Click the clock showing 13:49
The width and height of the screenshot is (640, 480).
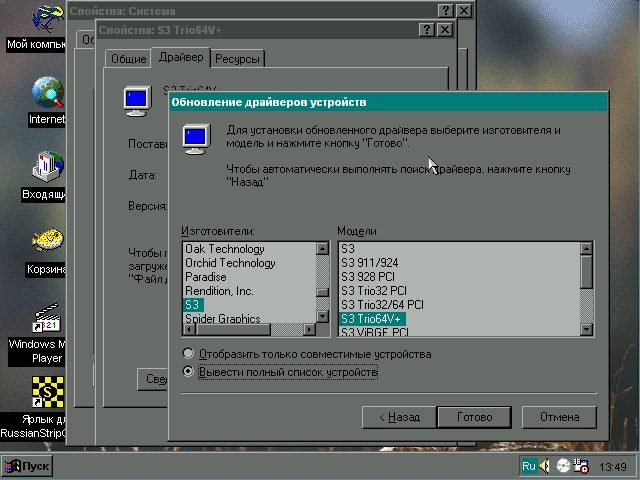(x=613, y=467)
